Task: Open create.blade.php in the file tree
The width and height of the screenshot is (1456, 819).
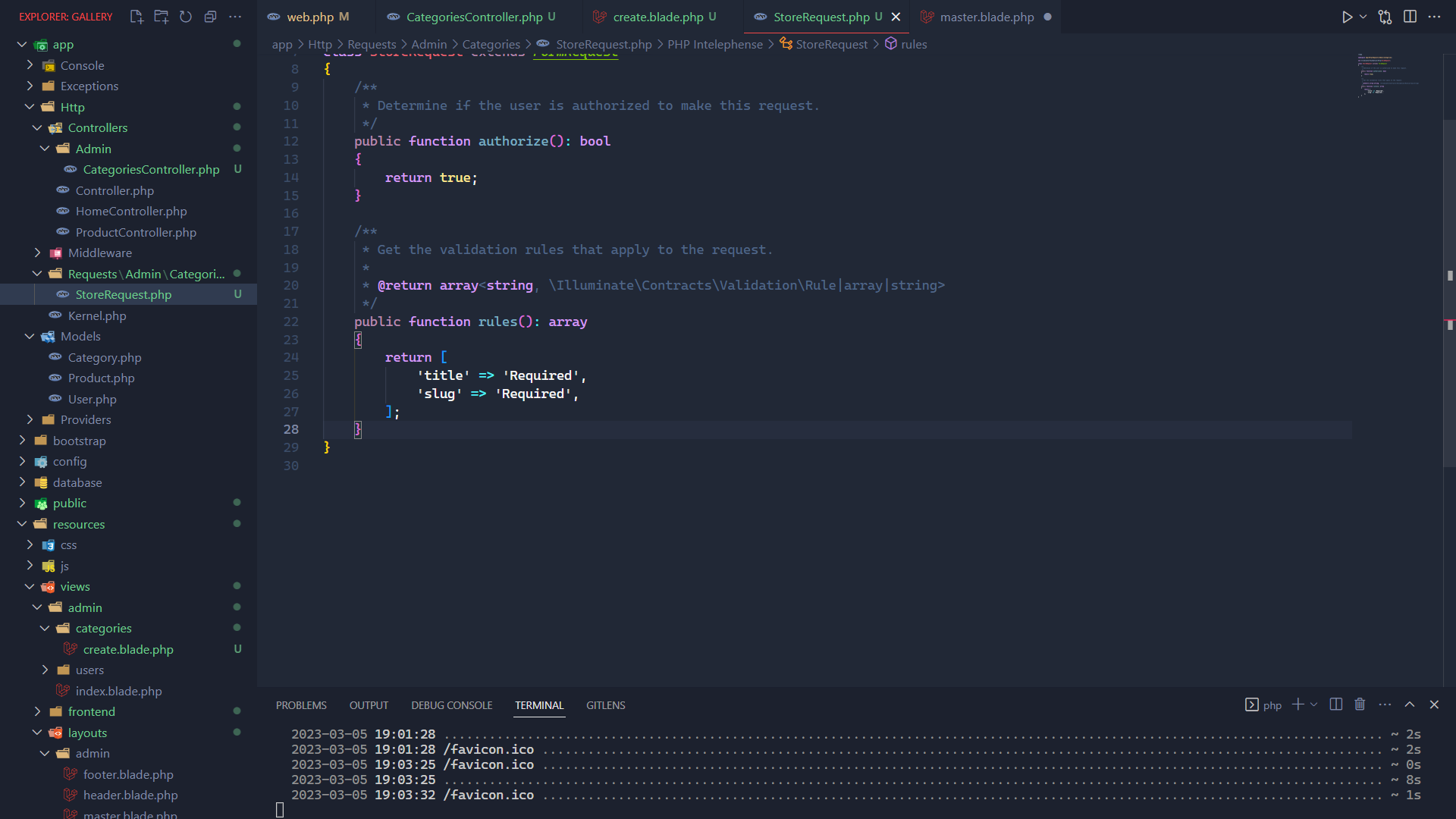Action: pyautogui.click(x=128, y=649)
